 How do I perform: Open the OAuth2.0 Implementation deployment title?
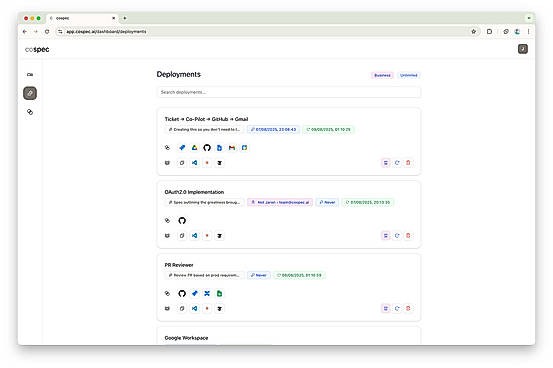(194, 192)
